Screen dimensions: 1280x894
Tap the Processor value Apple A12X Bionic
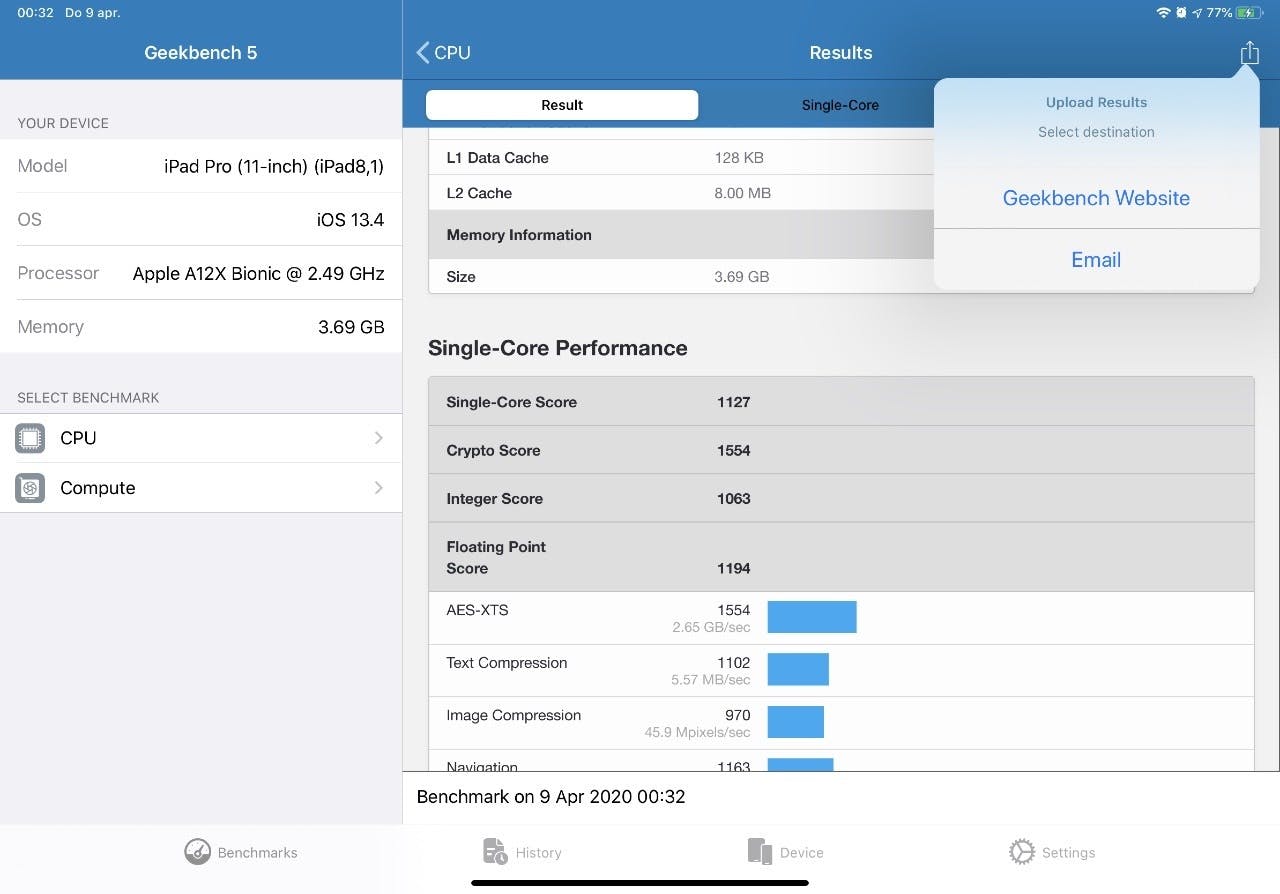tap(259, 273)
